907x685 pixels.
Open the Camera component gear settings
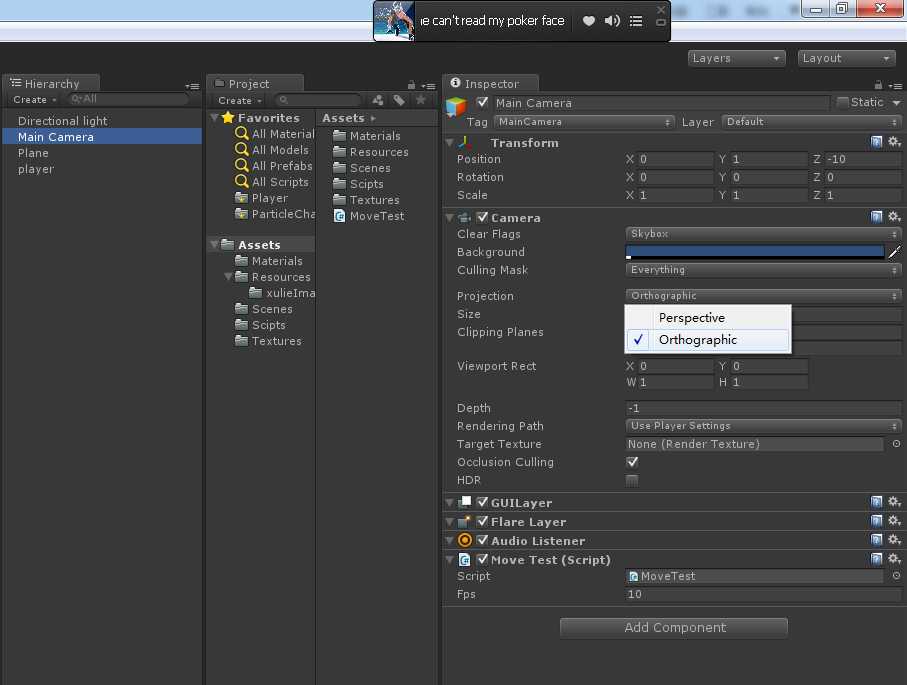pos(895,216)
